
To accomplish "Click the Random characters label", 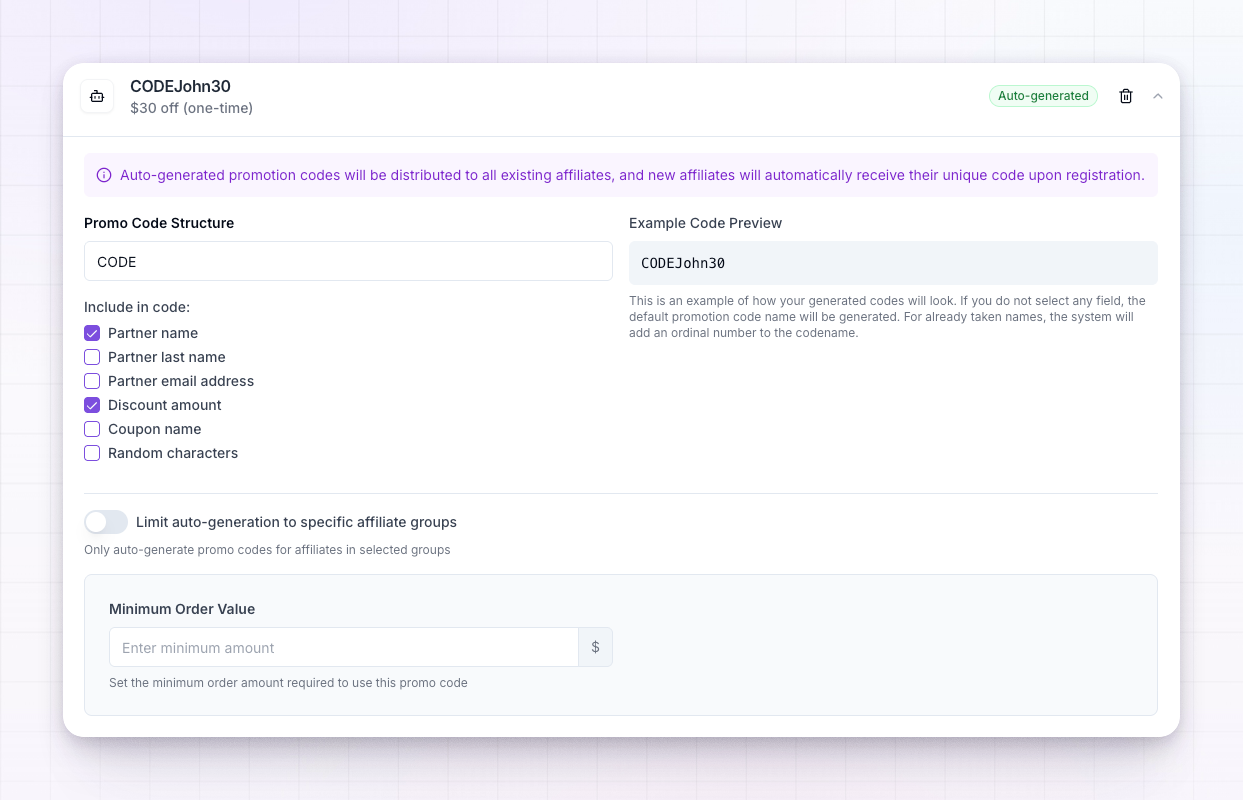I will click(x=173, y=453).
